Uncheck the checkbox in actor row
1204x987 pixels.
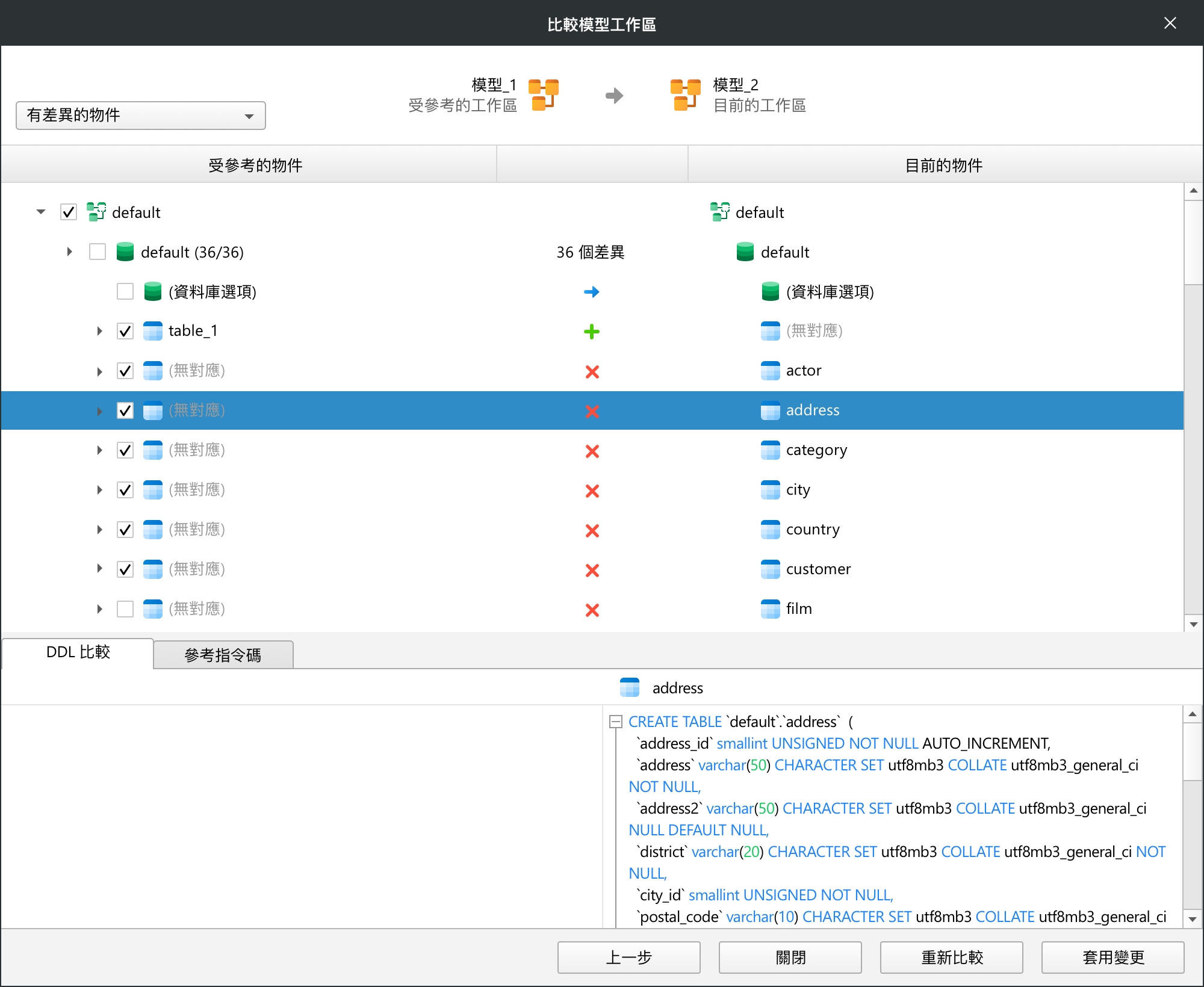click(125, 371)
